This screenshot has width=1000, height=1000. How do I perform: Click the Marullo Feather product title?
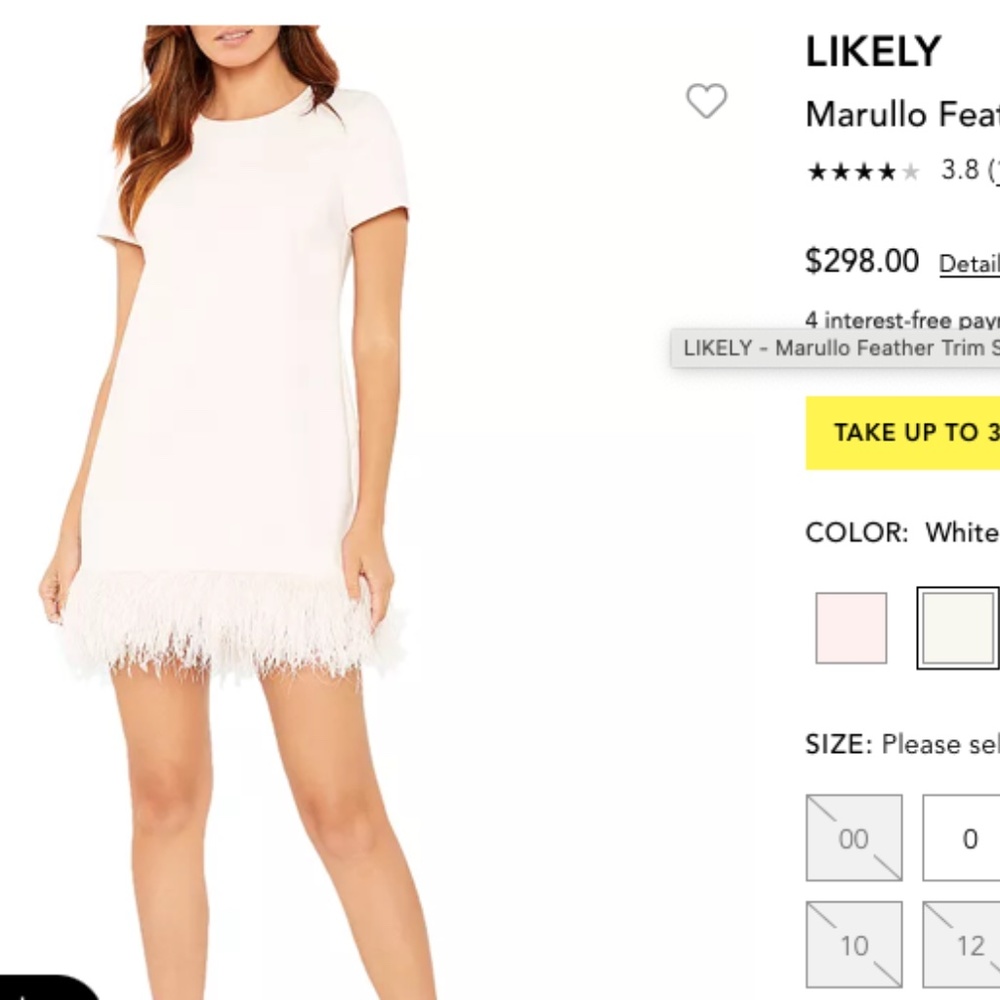[x=900, y=115]
